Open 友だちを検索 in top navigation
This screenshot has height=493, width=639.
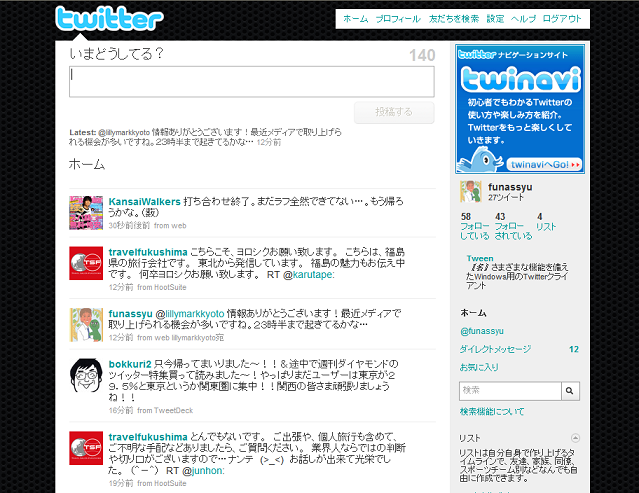454,19
